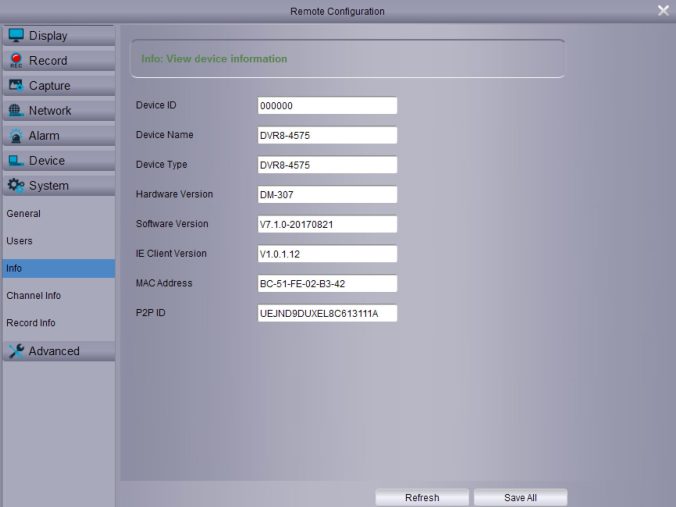
Task: Click the System gears icon
Action: pyautogui.click(x=16, y=185)
